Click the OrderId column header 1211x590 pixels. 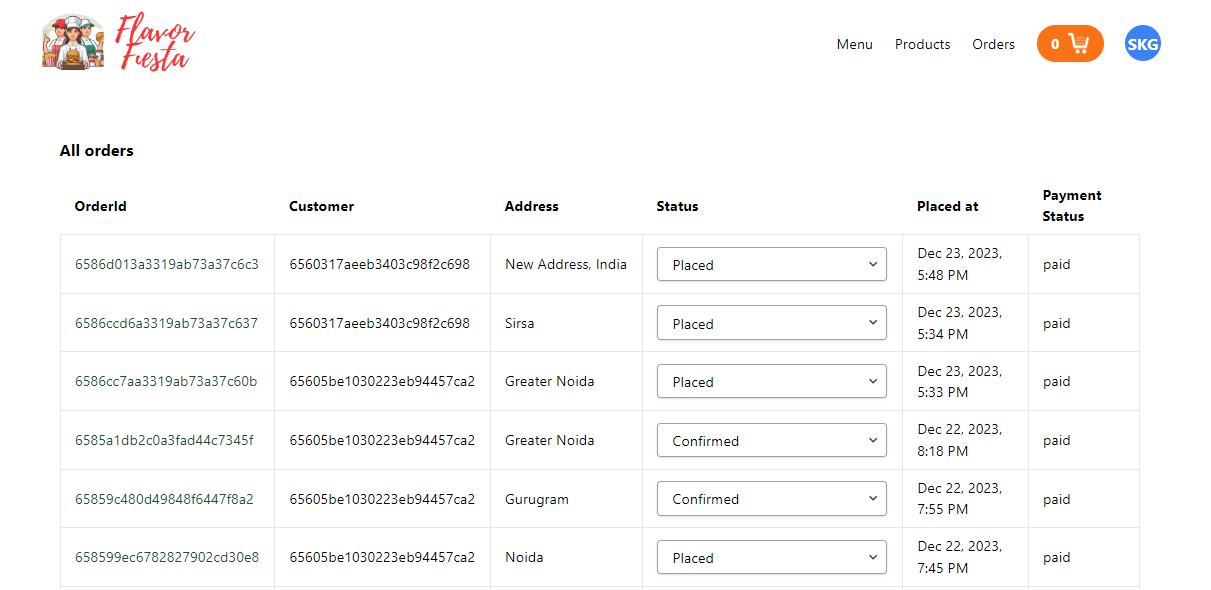click(101, 206)
